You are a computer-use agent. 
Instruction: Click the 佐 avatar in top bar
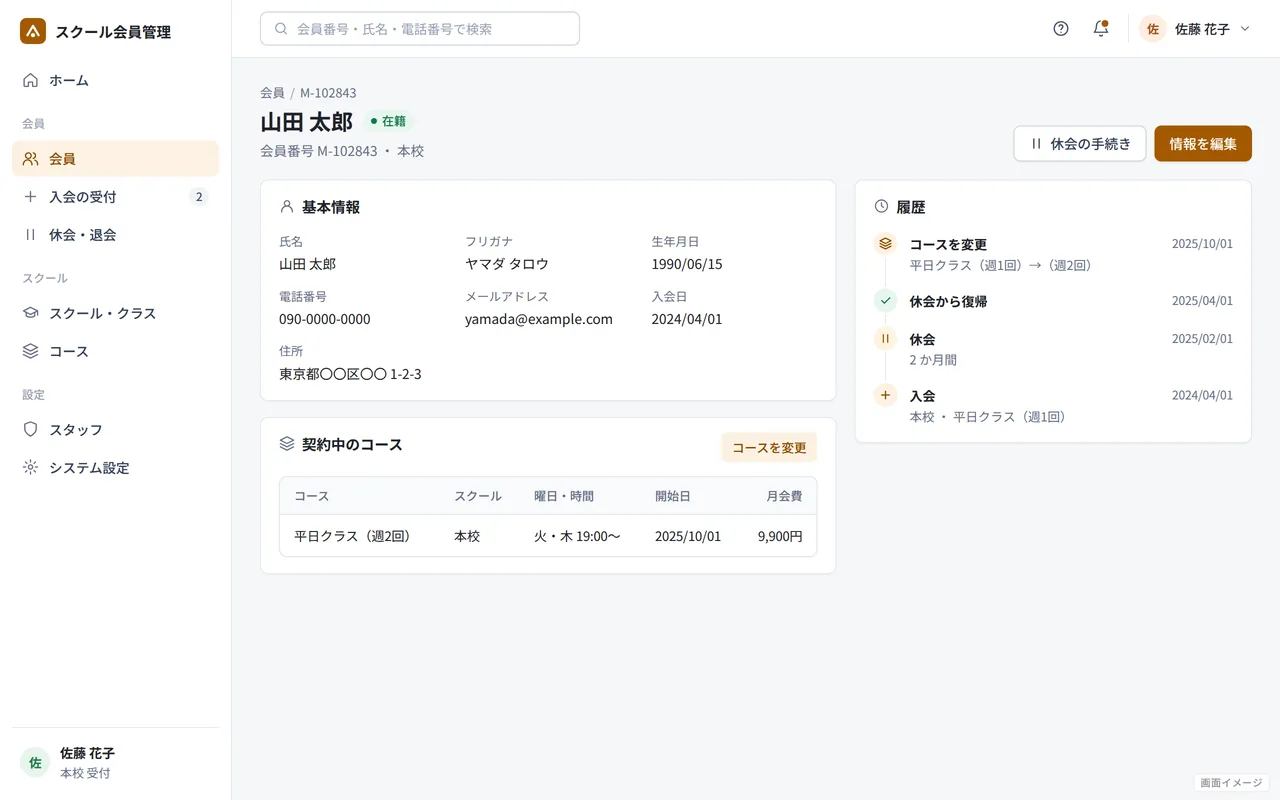[1153, 29]
